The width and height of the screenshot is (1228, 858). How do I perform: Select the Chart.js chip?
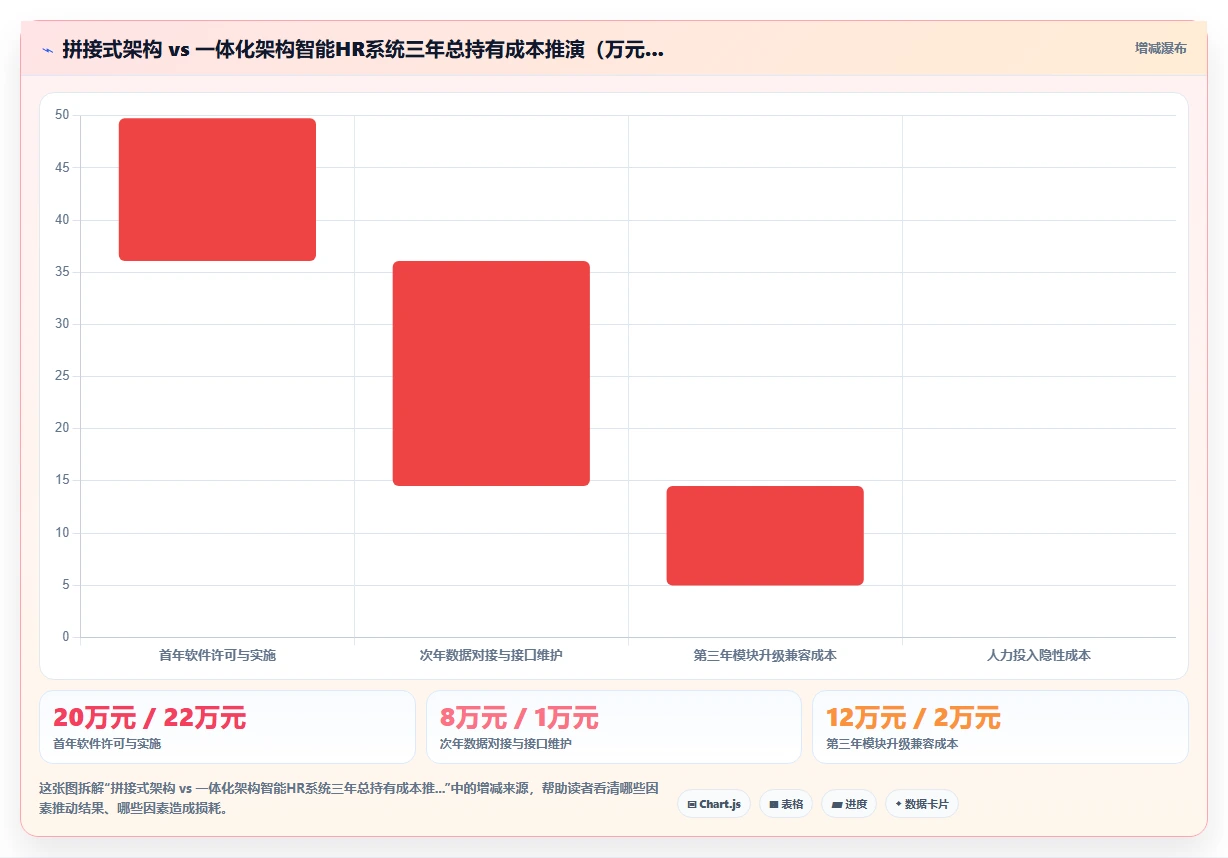pyautogui.click(x=714, y=804)
